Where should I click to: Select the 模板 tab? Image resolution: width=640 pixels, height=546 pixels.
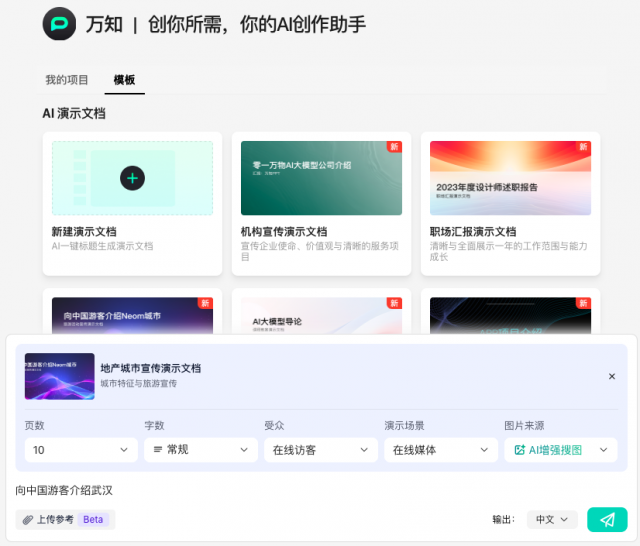pyautogui.click(x=124, y=80)
